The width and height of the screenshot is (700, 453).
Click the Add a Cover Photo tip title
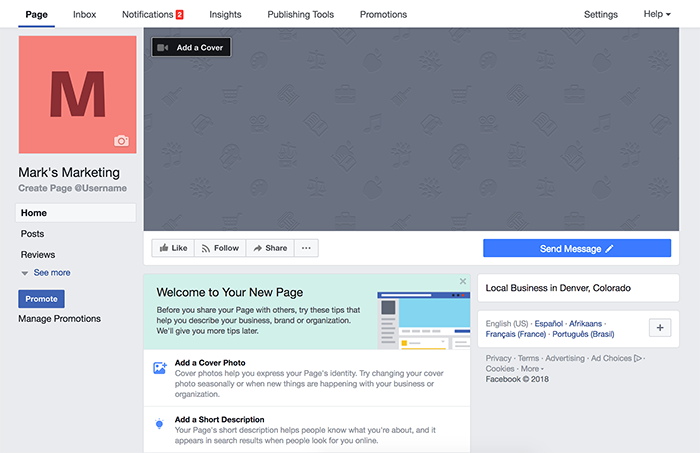(210, 363)
